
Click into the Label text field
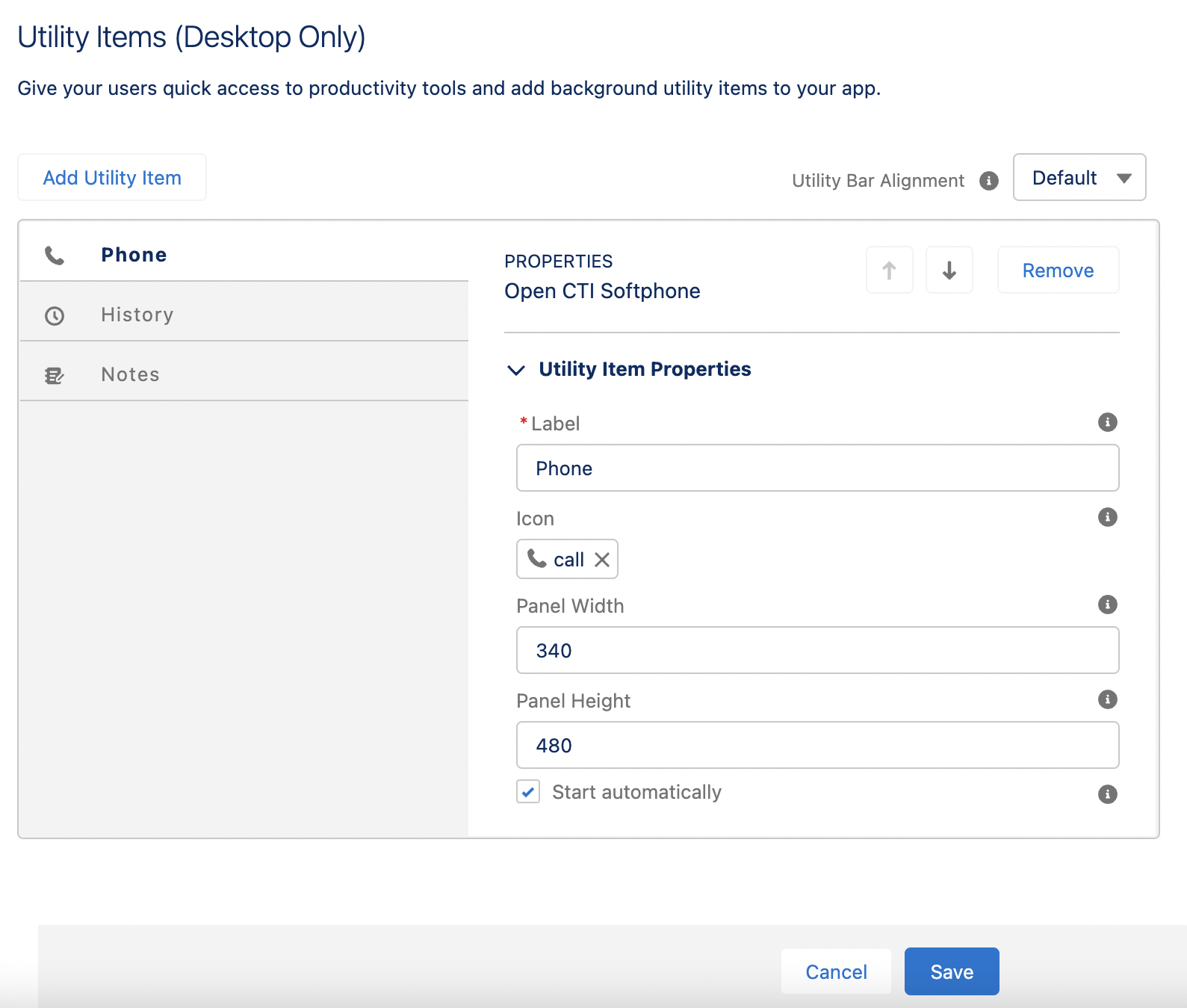817,469
